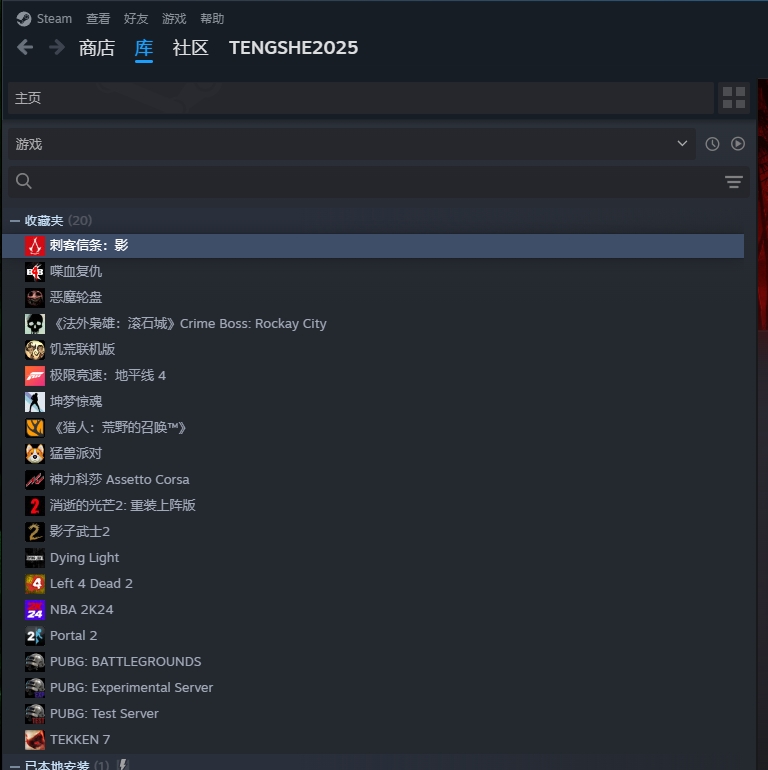Viewport: 768px width, 770px height.
Task: Open the 查看 menu
Action: (98, 19)
